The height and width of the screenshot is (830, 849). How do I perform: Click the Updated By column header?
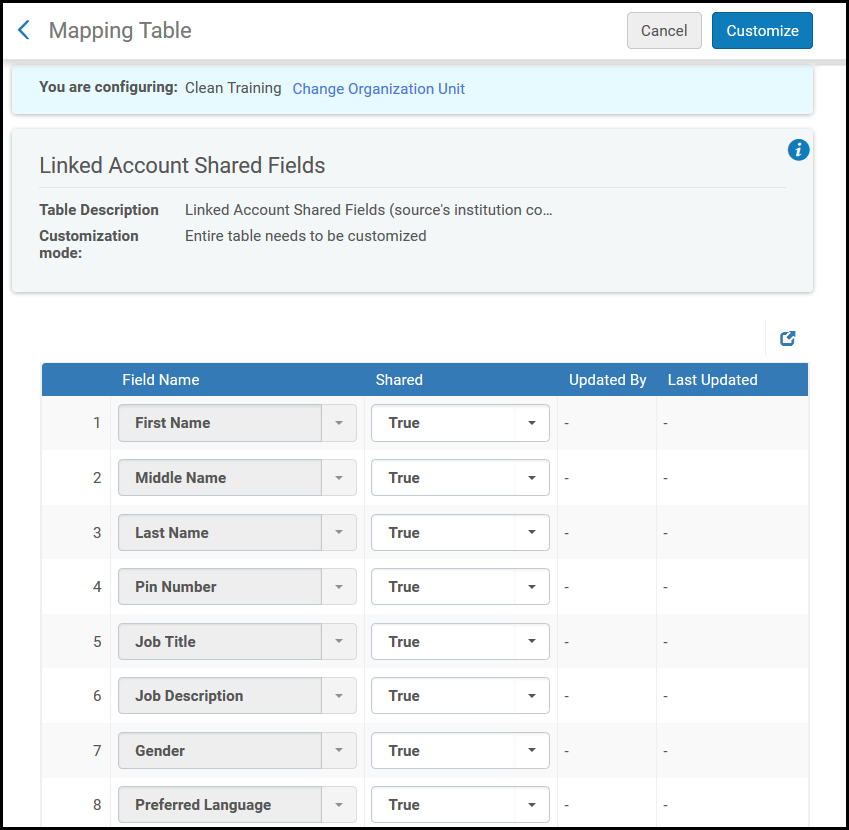608,380
